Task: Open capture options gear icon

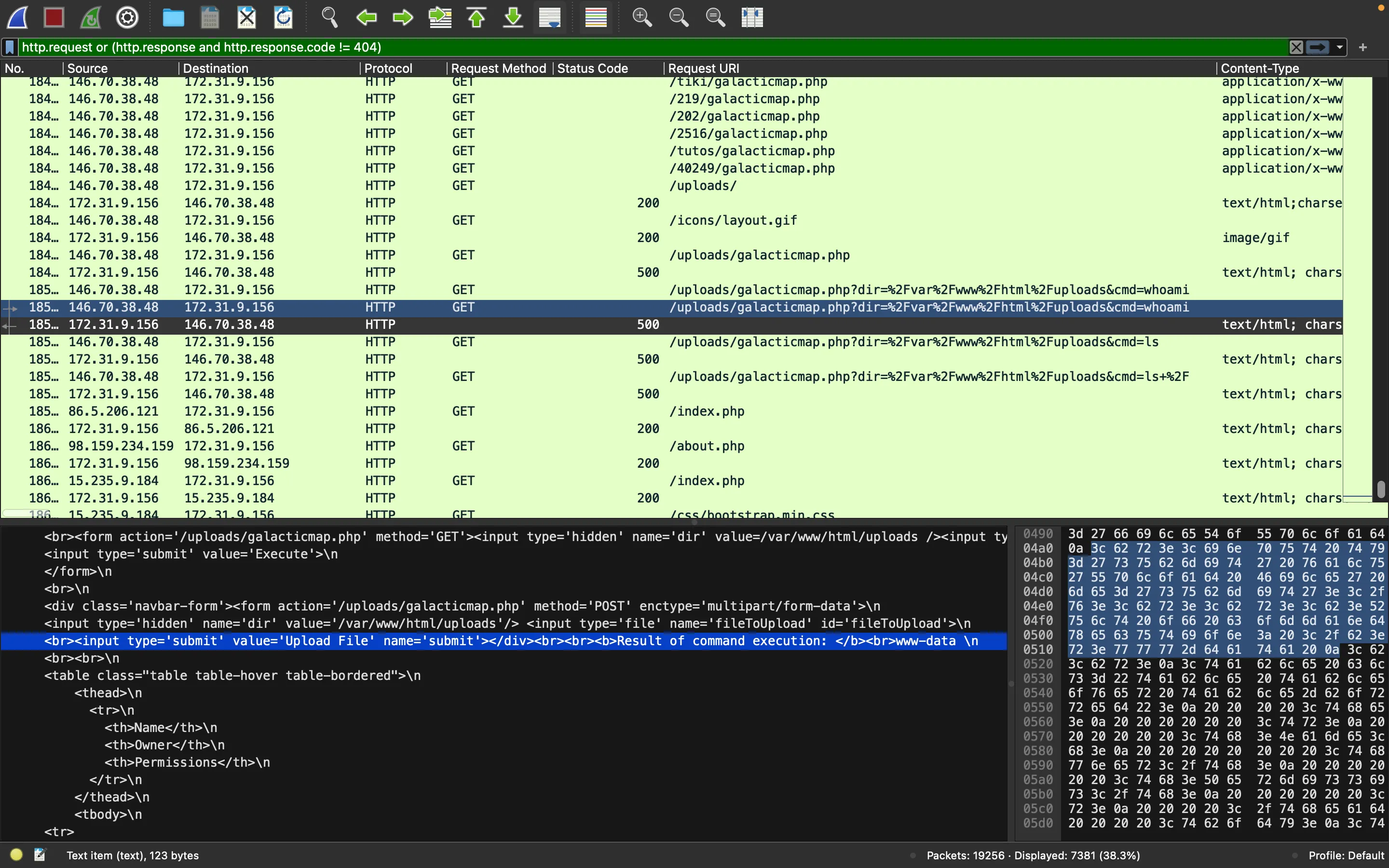Action: pos(127,17)
